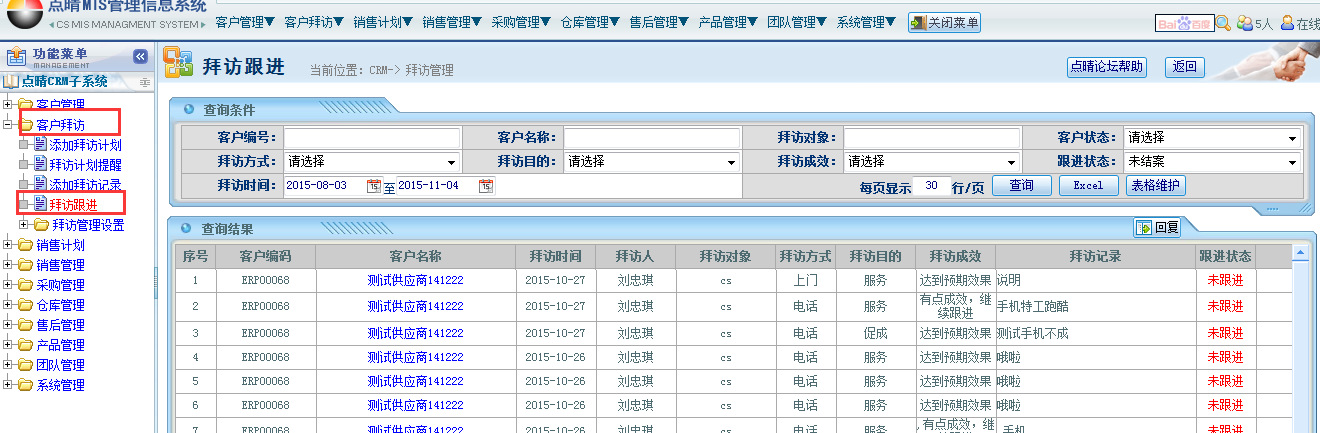Open calendar picker for visit end date
Viewport: 1320px width, 433px height.
pyautogui.click(x=486, y=186)
